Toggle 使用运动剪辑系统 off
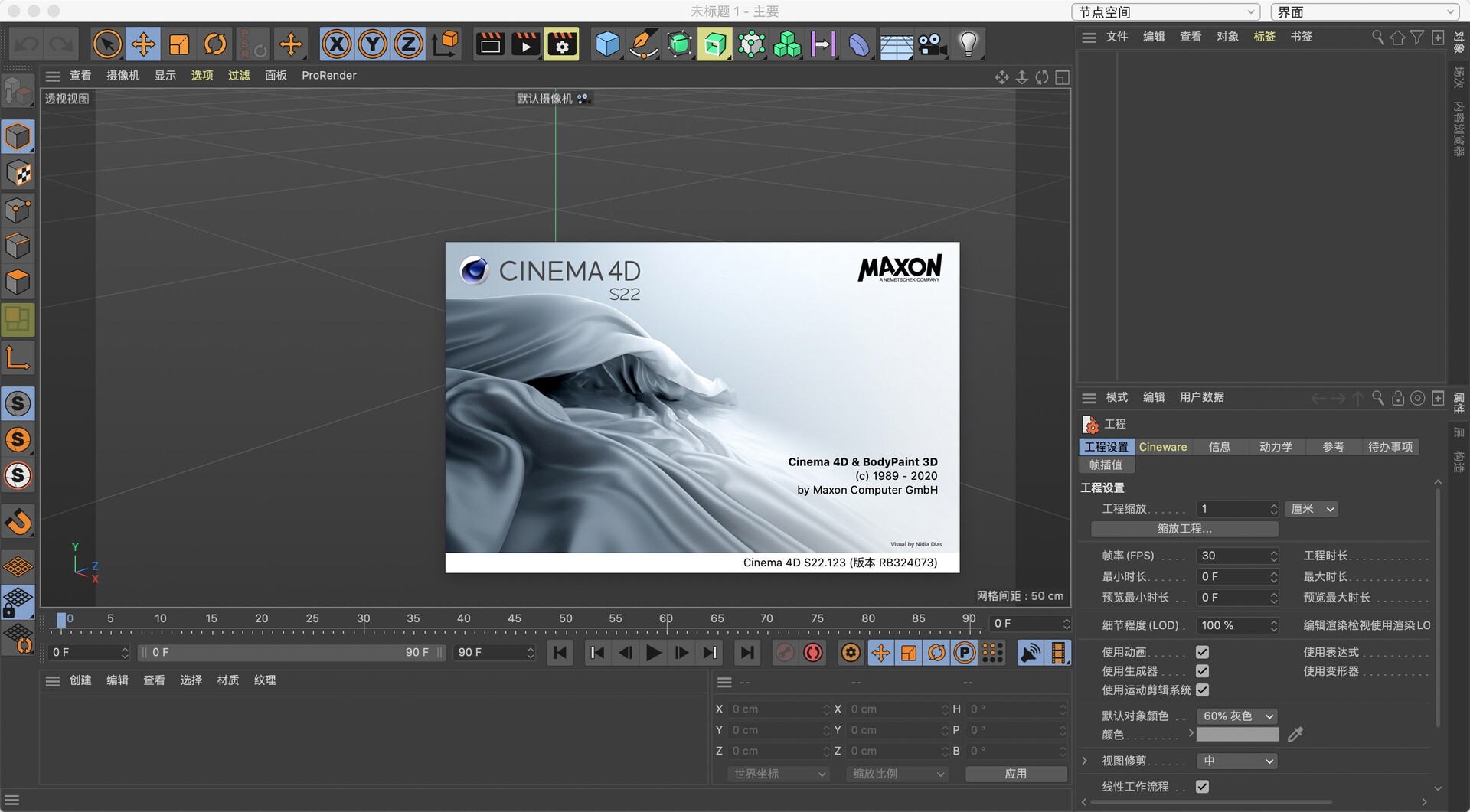1470x812 pixels. 1202,690
